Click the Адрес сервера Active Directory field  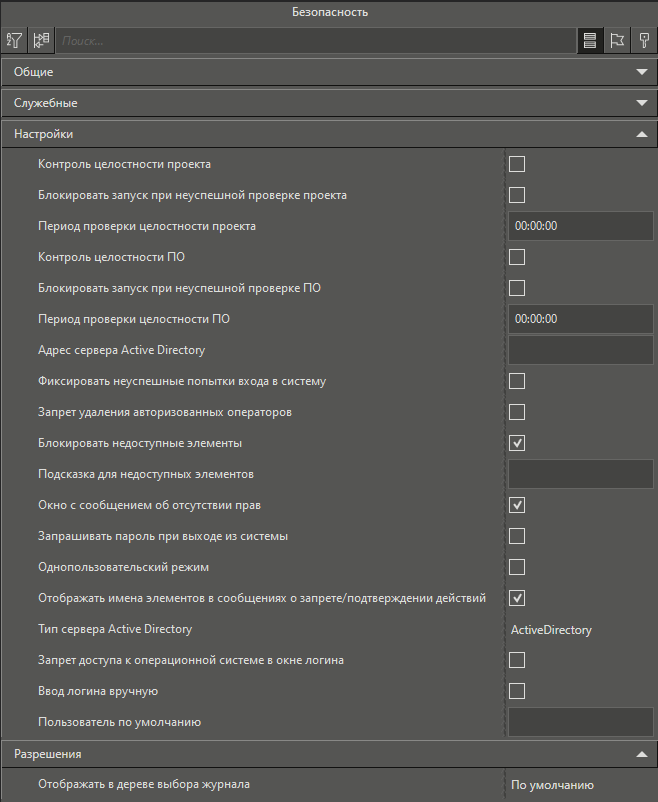tap(580, 350)
